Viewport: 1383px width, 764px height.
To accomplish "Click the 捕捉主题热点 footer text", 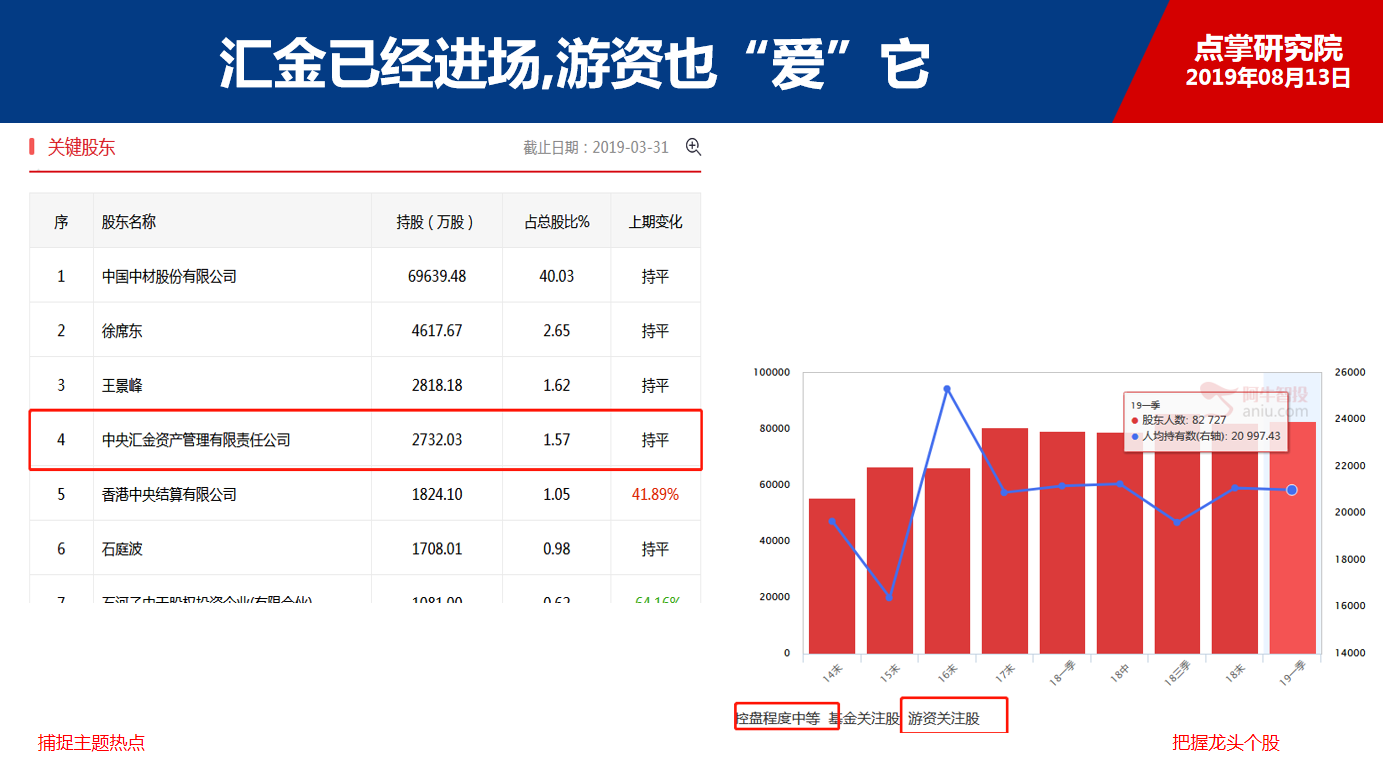I will [91, 742].
